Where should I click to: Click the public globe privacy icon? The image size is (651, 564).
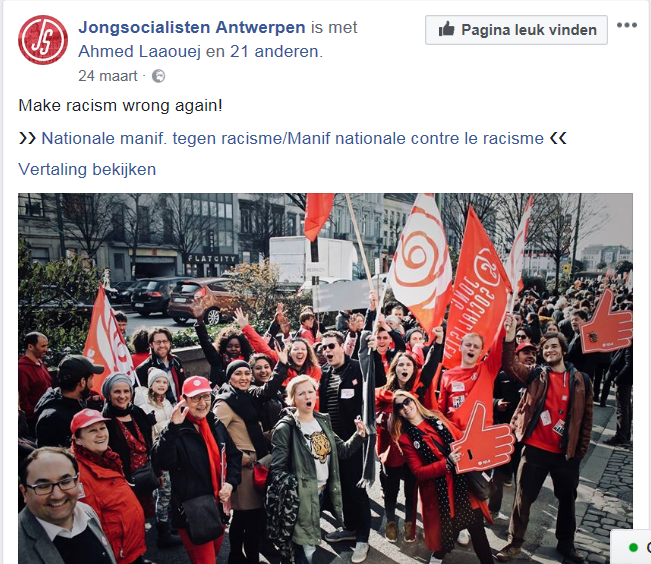pos(158,76)
